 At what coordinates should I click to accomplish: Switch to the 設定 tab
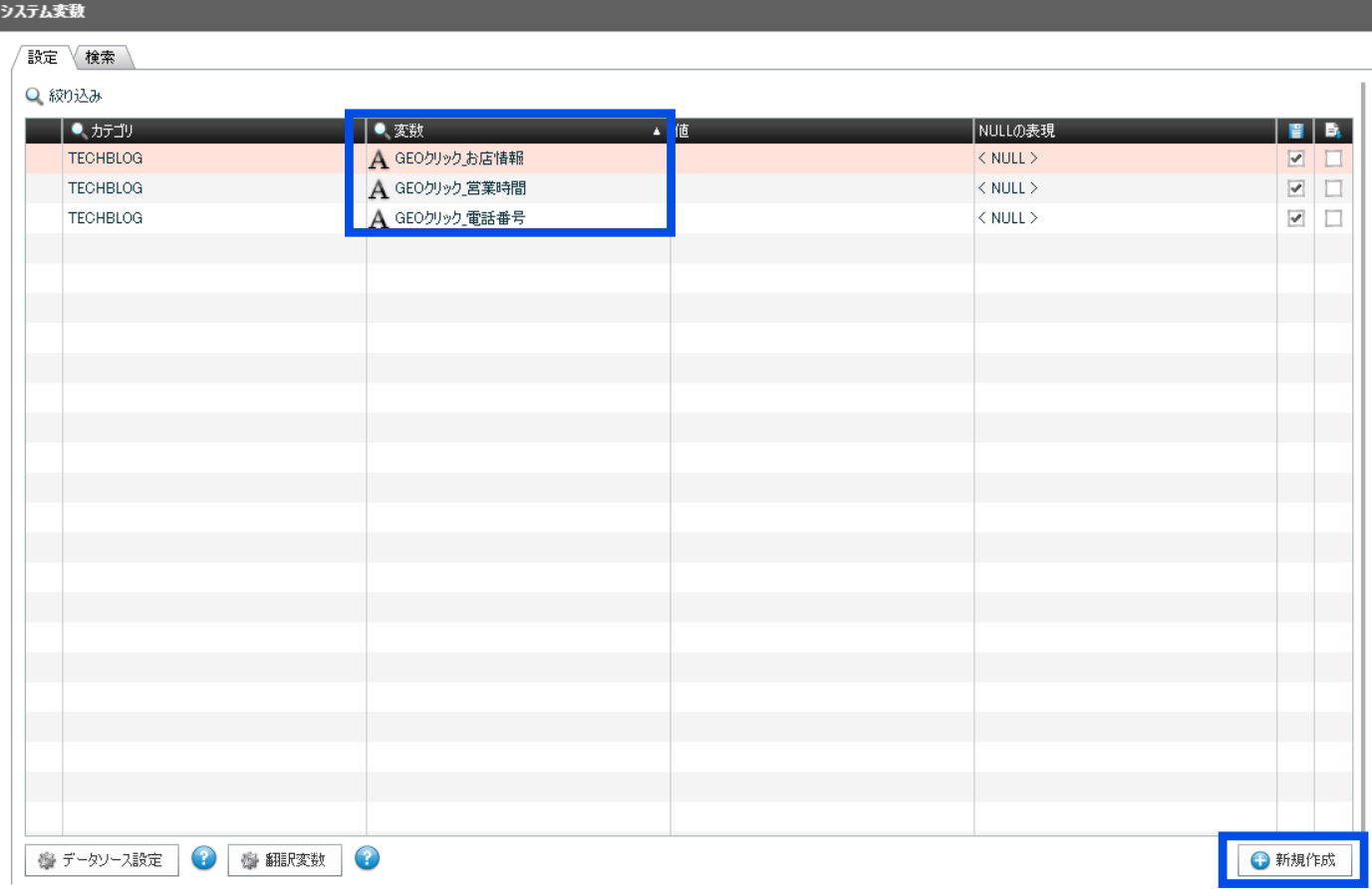point(43,58)
